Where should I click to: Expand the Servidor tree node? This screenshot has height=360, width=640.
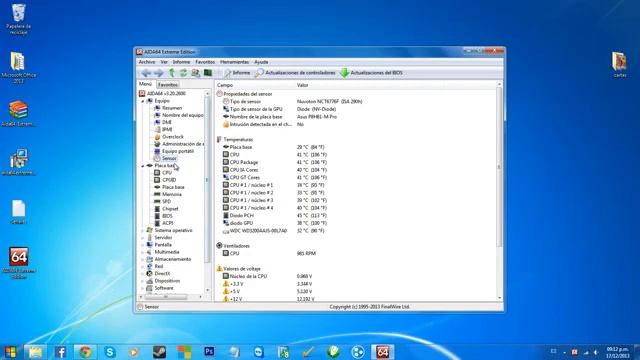143,238
